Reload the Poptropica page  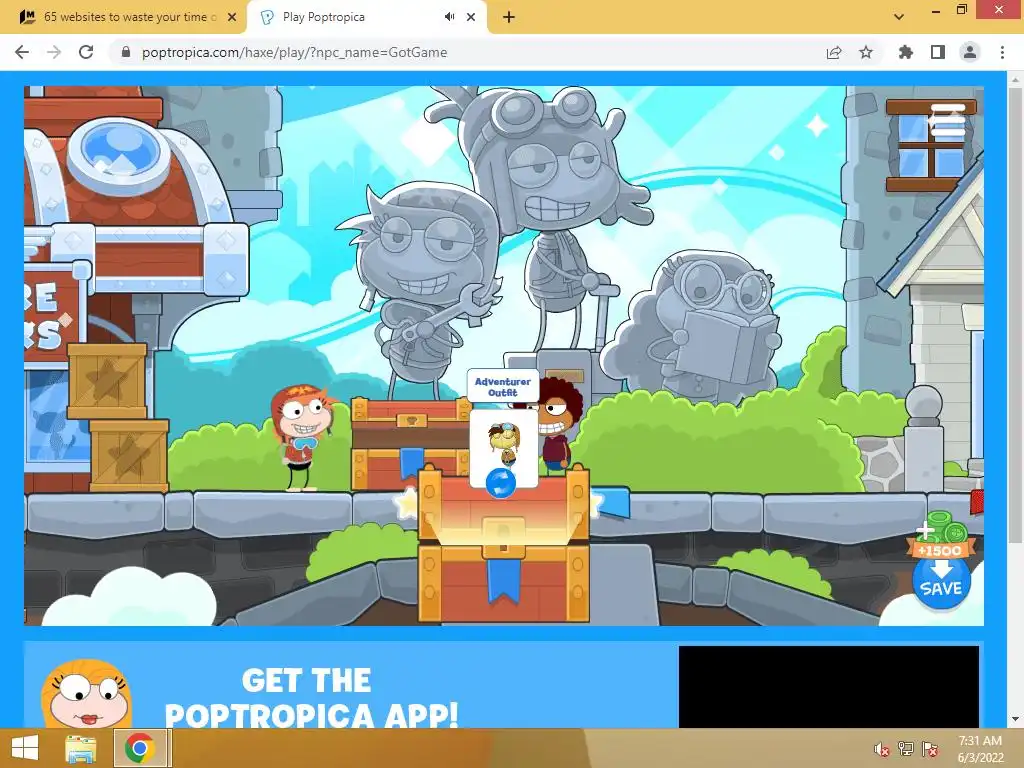86,52
